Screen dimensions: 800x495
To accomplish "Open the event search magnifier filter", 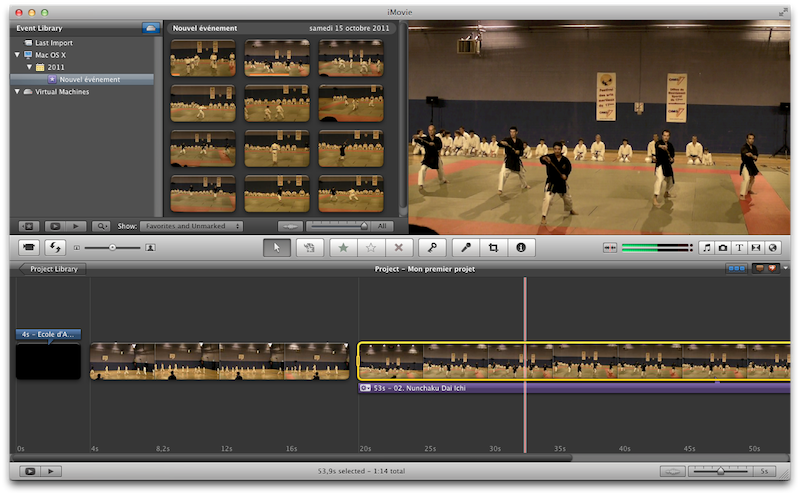I will (x=101, y=226).
